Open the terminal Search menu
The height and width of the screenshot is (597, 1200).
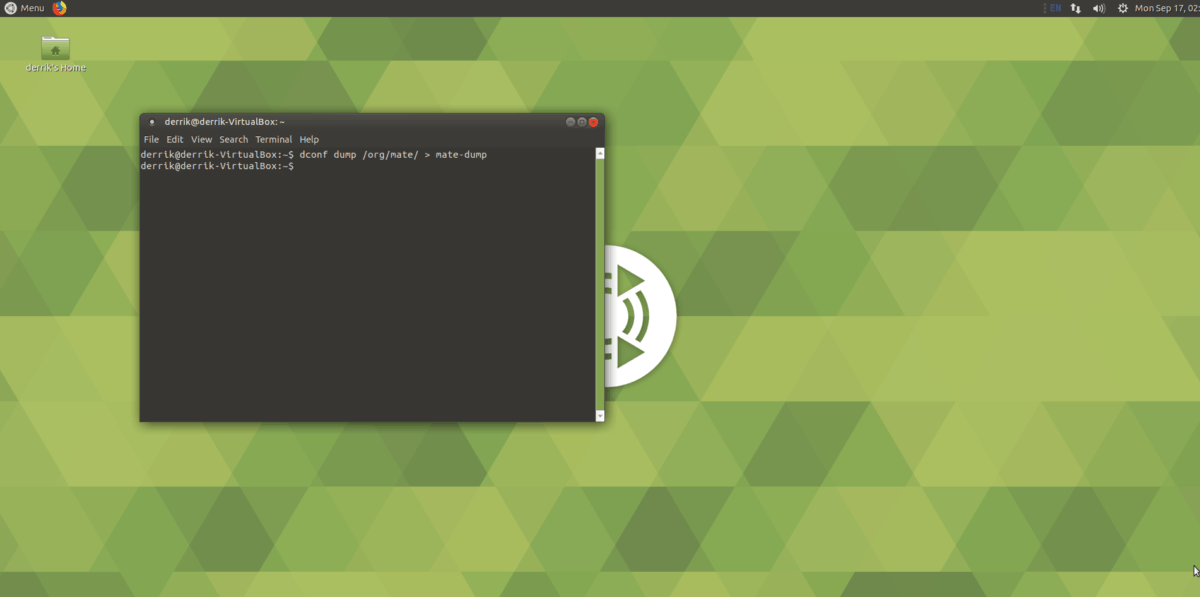pos(234,140)
